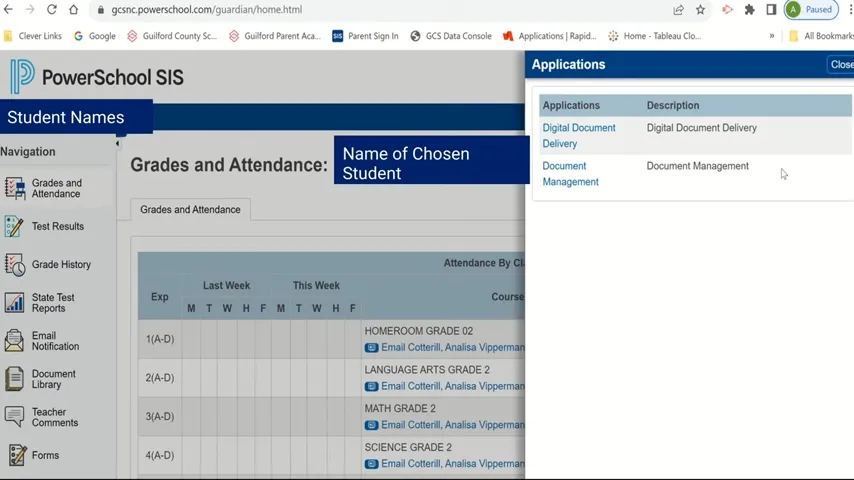The width and height of the screenshot is (854, 480).
Task: Collapse the Navigation sidebar arrow
Action: [x=117, y=144]
